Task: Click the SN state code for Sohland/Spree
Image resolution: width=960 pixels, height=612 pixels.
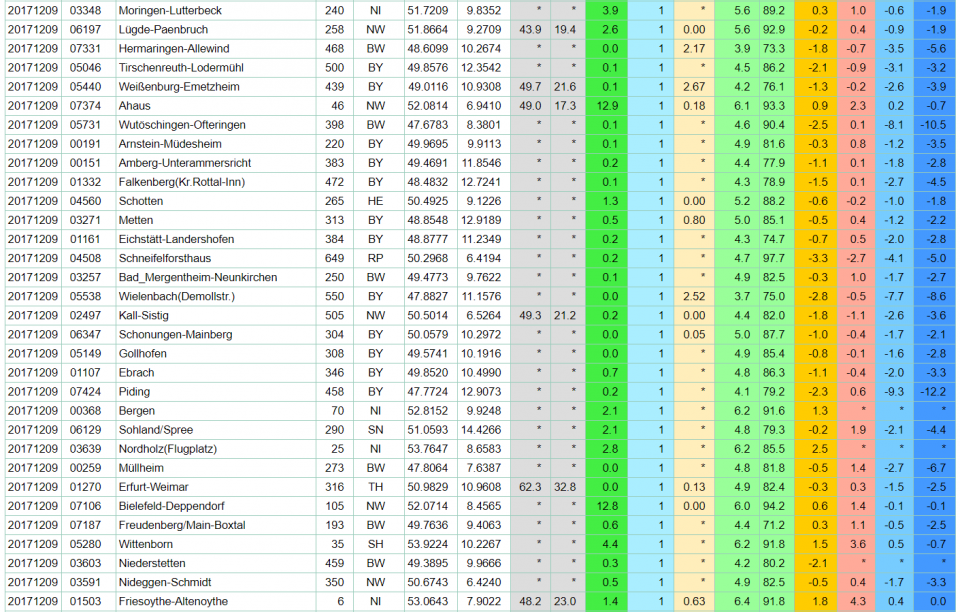Action: pos(375,429)
